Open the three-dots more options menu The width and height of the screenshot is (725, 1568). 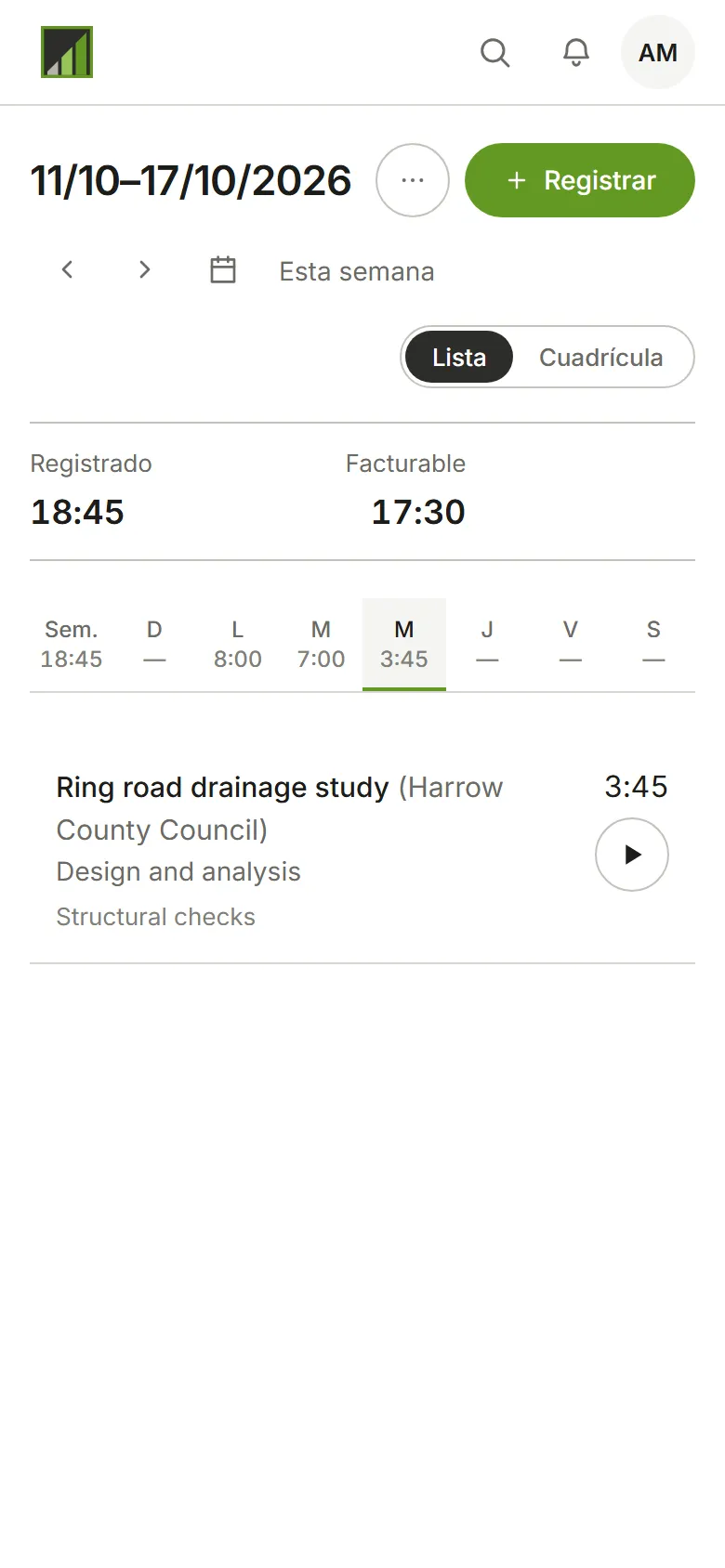[413, 180]
